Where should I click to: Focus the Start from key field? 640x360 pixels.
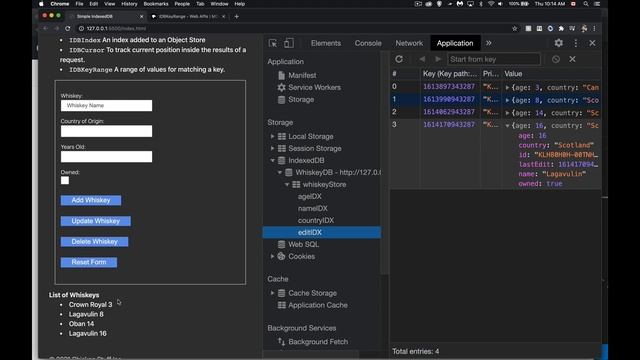click(494, 59)
